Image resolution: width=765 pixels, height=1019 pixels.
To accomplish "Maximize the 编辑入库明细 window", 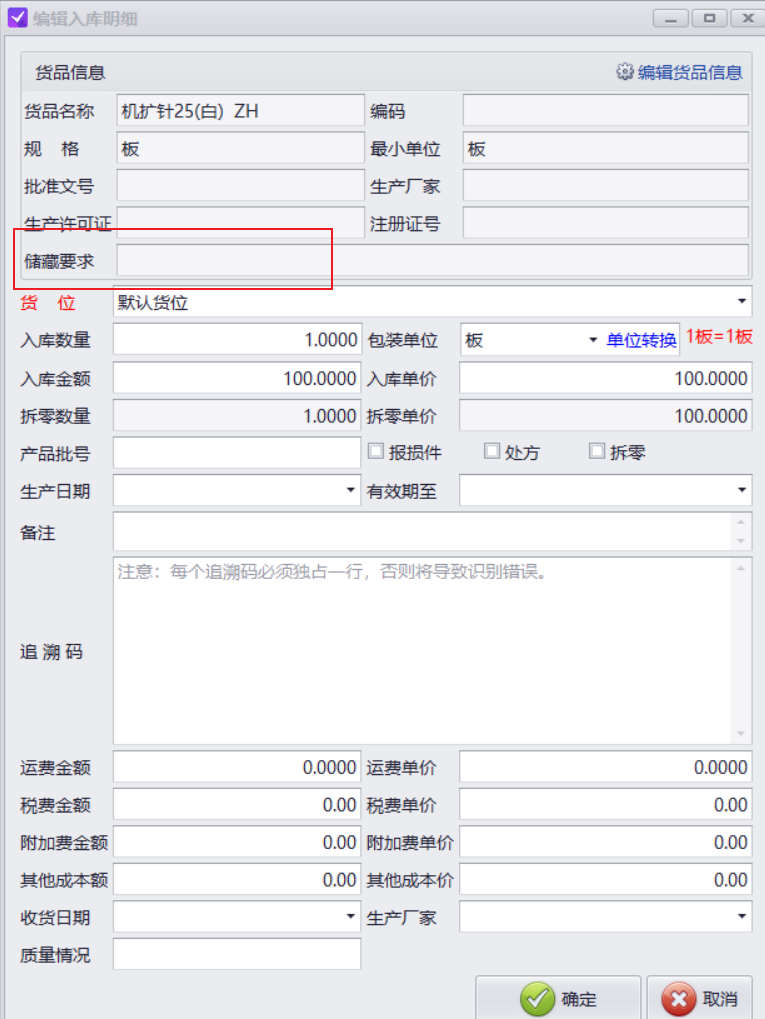I will point(709,18).
